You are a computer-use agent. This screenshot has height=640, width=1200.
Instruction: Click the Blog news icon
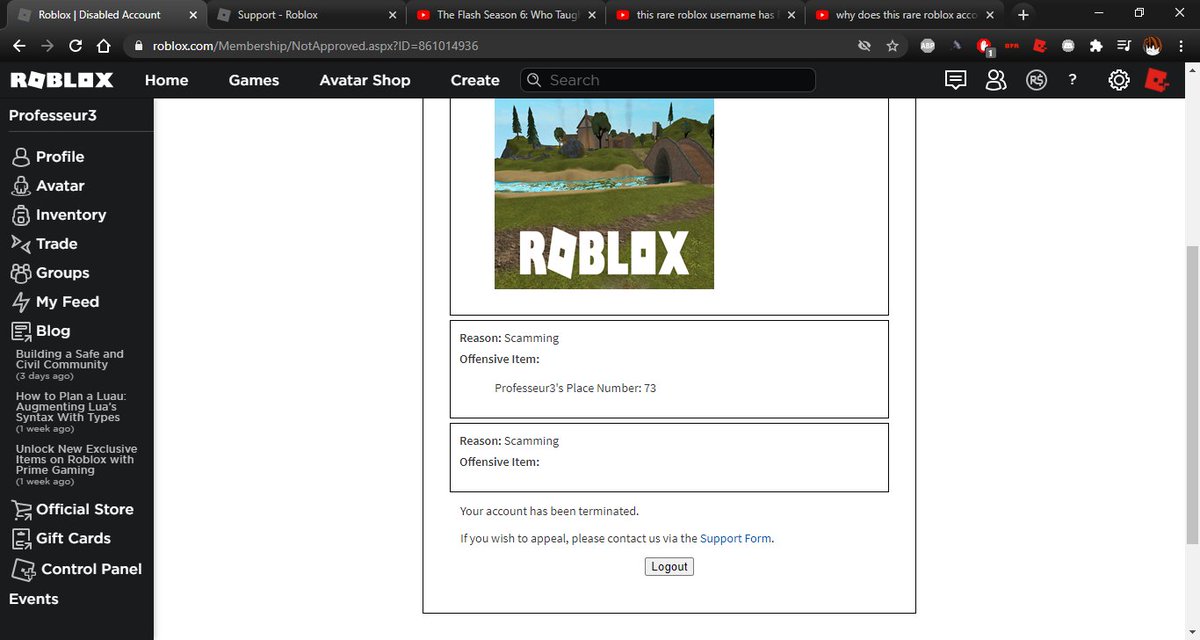pyautogui.click(x=21, y=331)
